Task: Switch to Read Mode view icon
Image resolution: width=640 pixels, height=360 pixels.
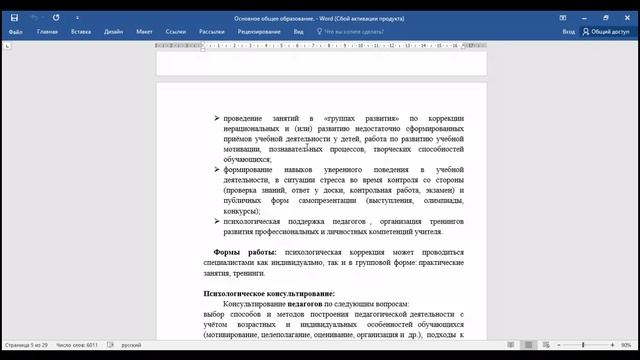Action: pos(511,345)
